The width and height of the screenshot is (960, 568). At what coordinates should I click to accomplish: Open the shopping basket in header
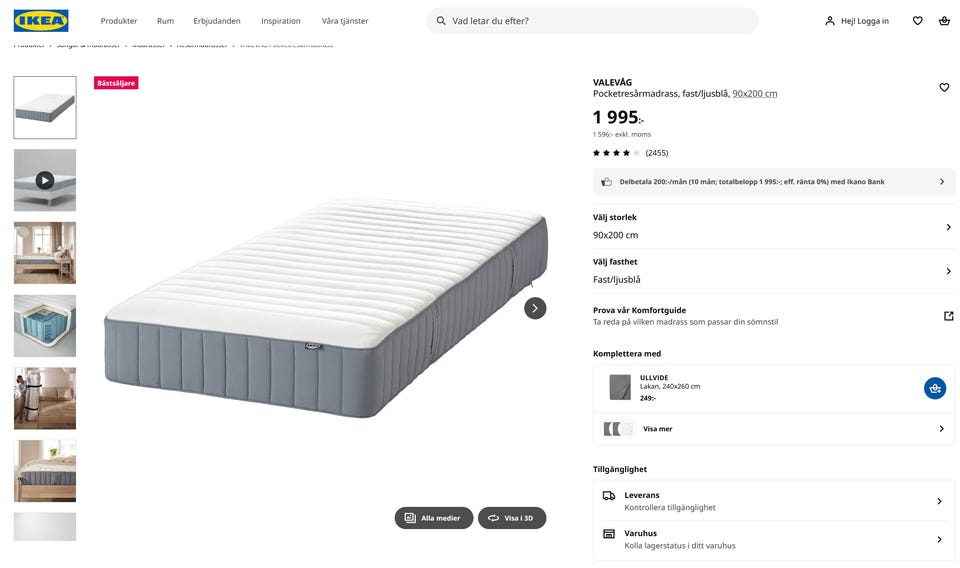tap(944, 21)
